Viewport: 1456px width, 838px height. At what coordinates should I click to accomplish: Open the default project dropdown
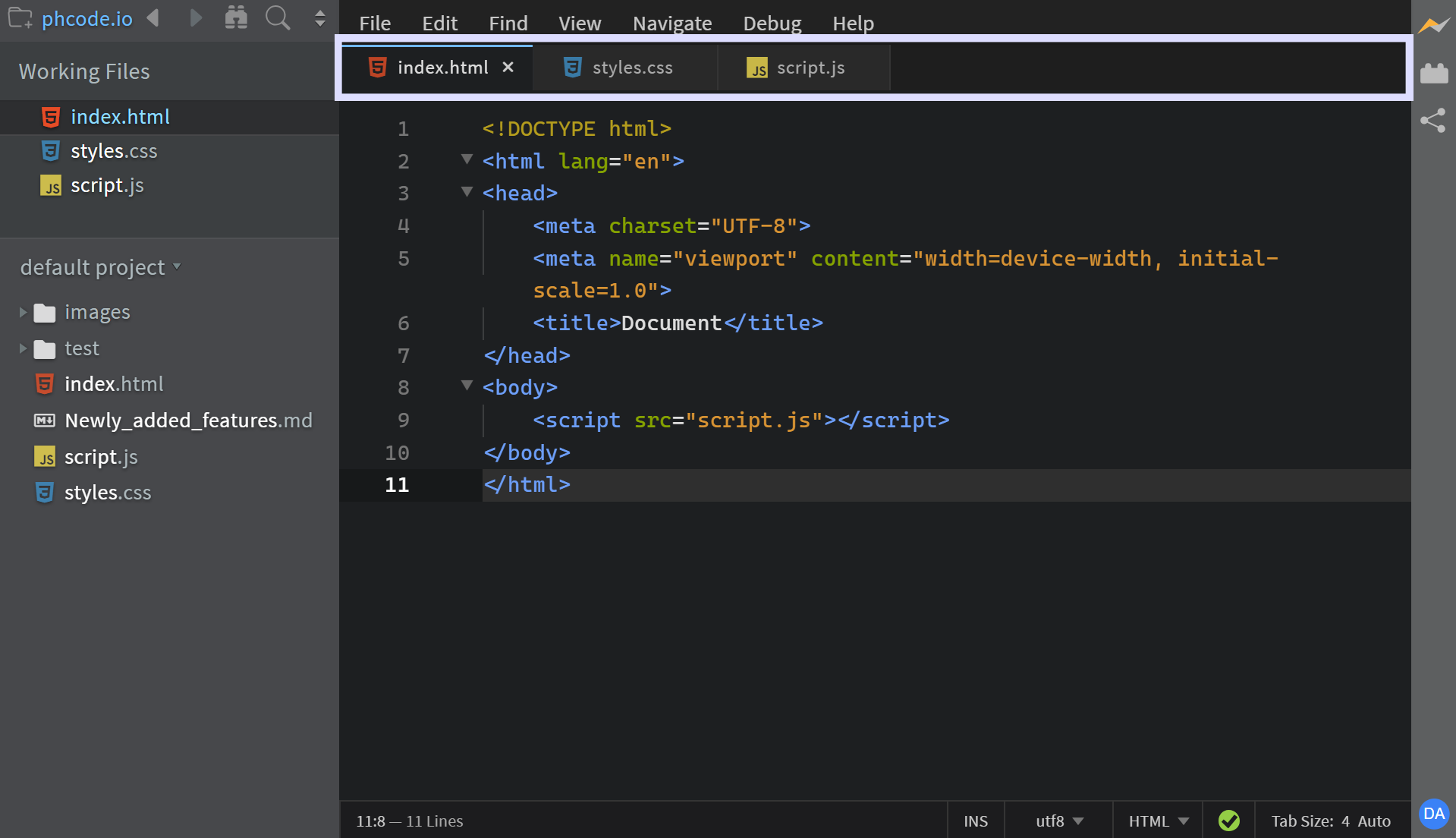[100, 267]
